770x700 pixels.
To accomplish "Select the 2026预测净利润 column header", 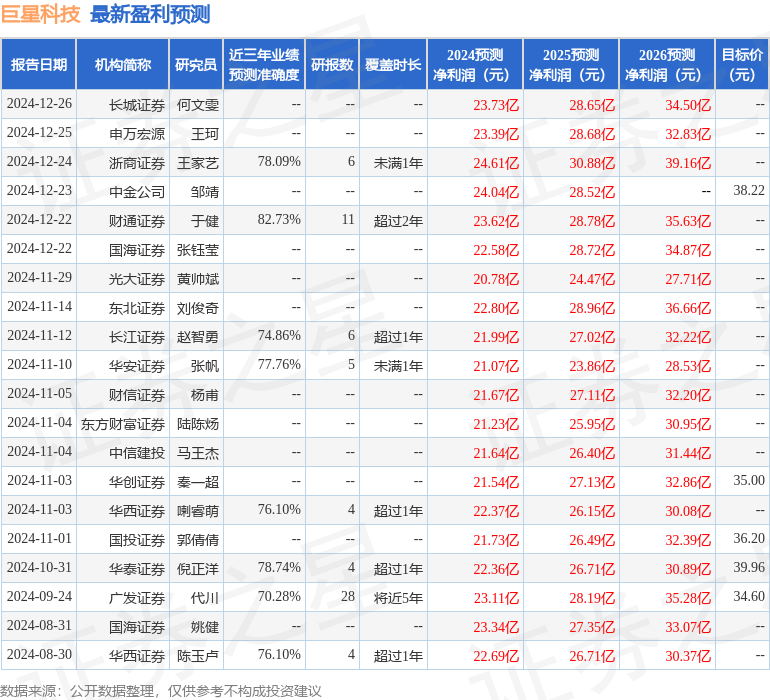I will pyautogui.click(x=667, y=64).
